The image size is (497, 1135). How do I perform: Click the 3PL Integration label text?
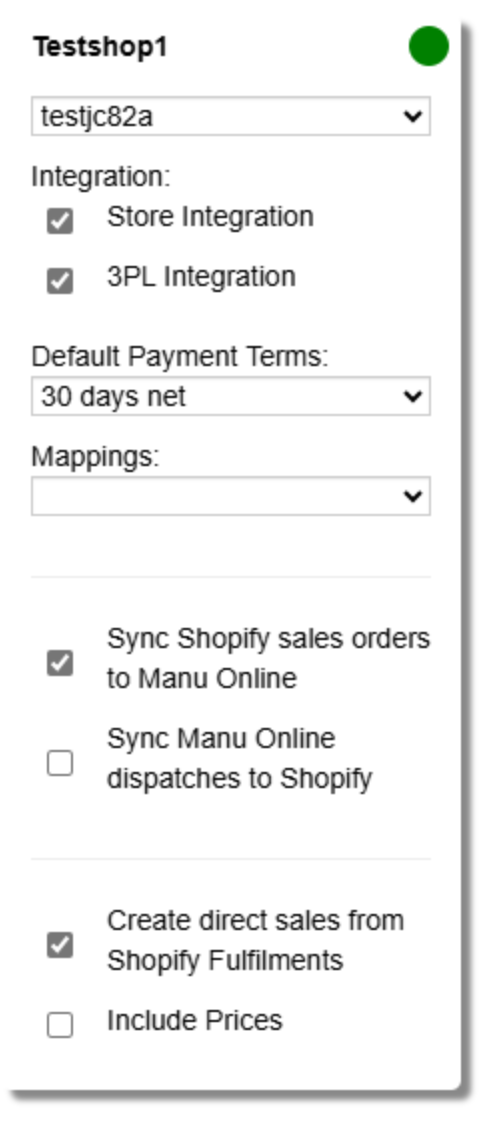[201, 277]
